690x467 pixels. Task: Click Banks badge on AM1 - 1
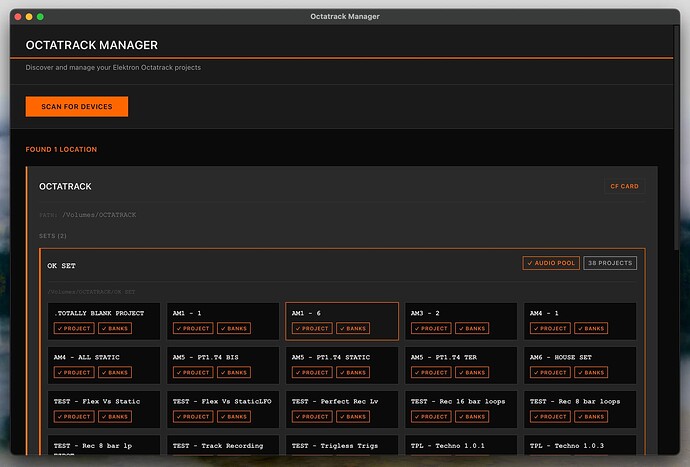(233, 328)
